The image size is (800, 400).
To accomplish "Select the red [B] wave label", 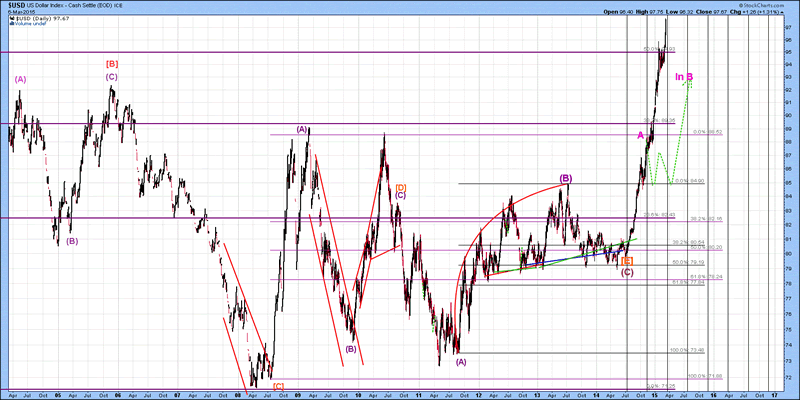I will tap(111, 64).
